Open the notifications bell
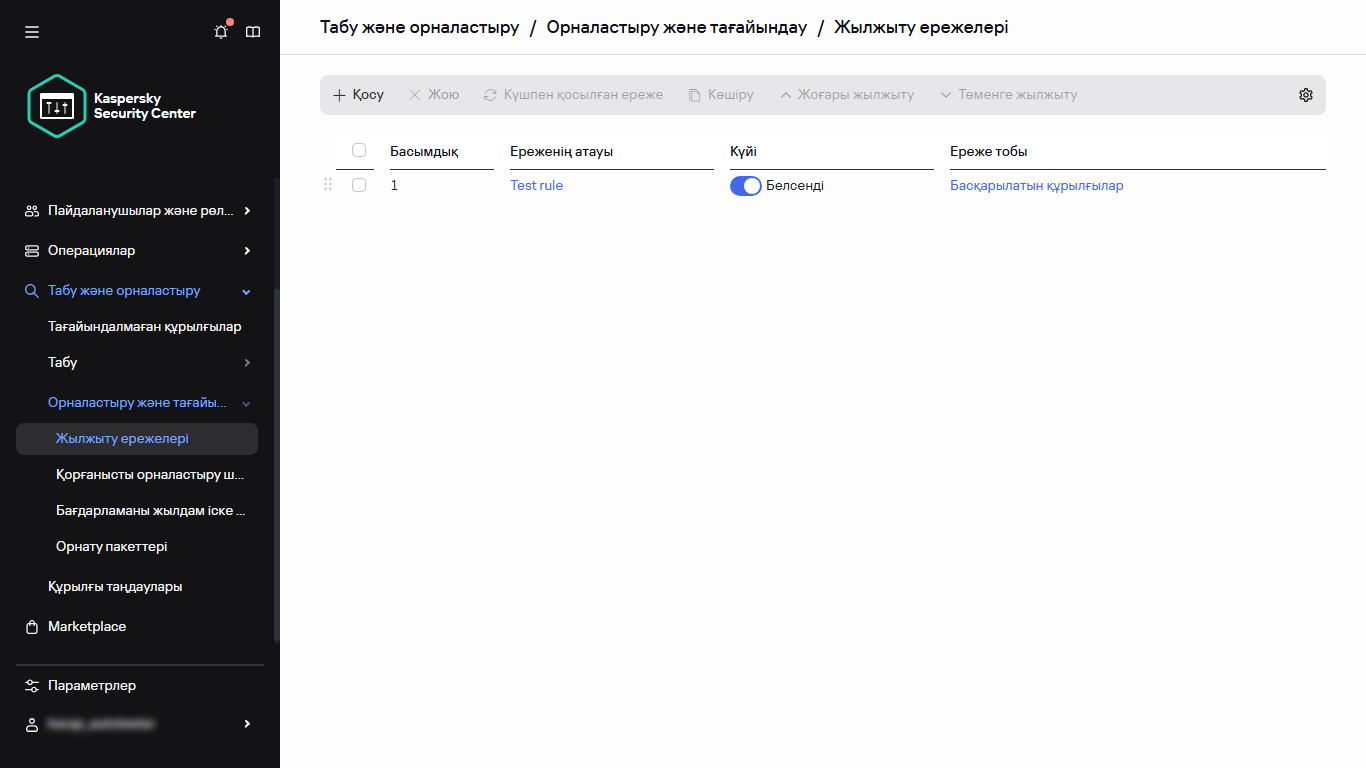This screenshot has height=768, width=1366. (x=220, y=31)
